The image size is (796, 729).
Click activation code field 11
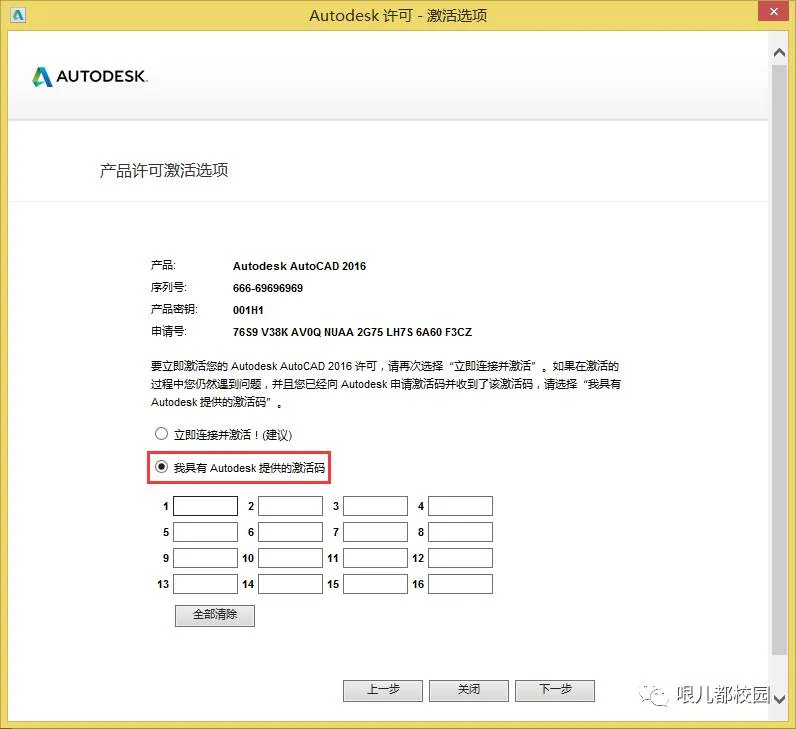click(376, 558)
